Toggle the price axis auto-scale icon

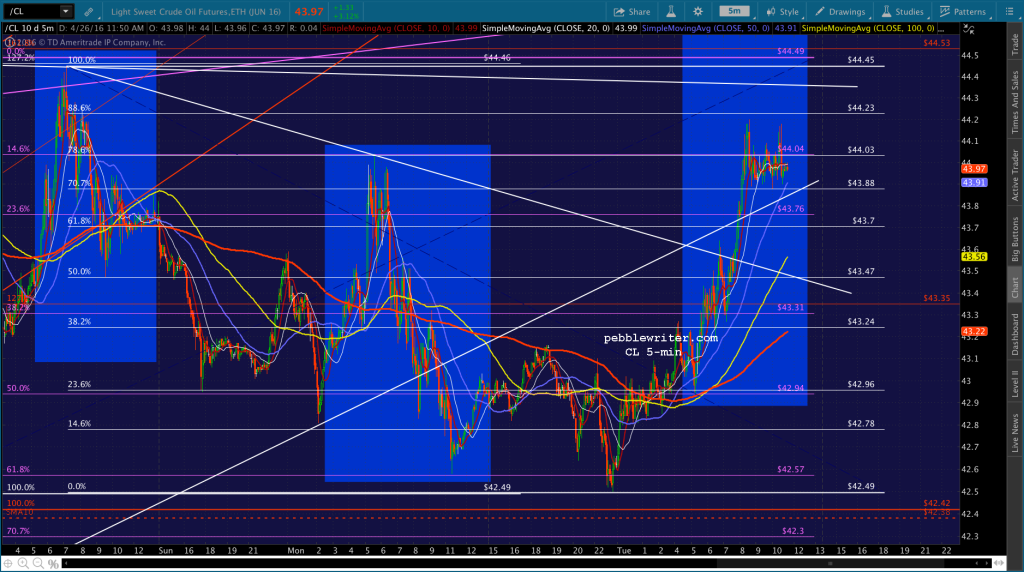969,29
